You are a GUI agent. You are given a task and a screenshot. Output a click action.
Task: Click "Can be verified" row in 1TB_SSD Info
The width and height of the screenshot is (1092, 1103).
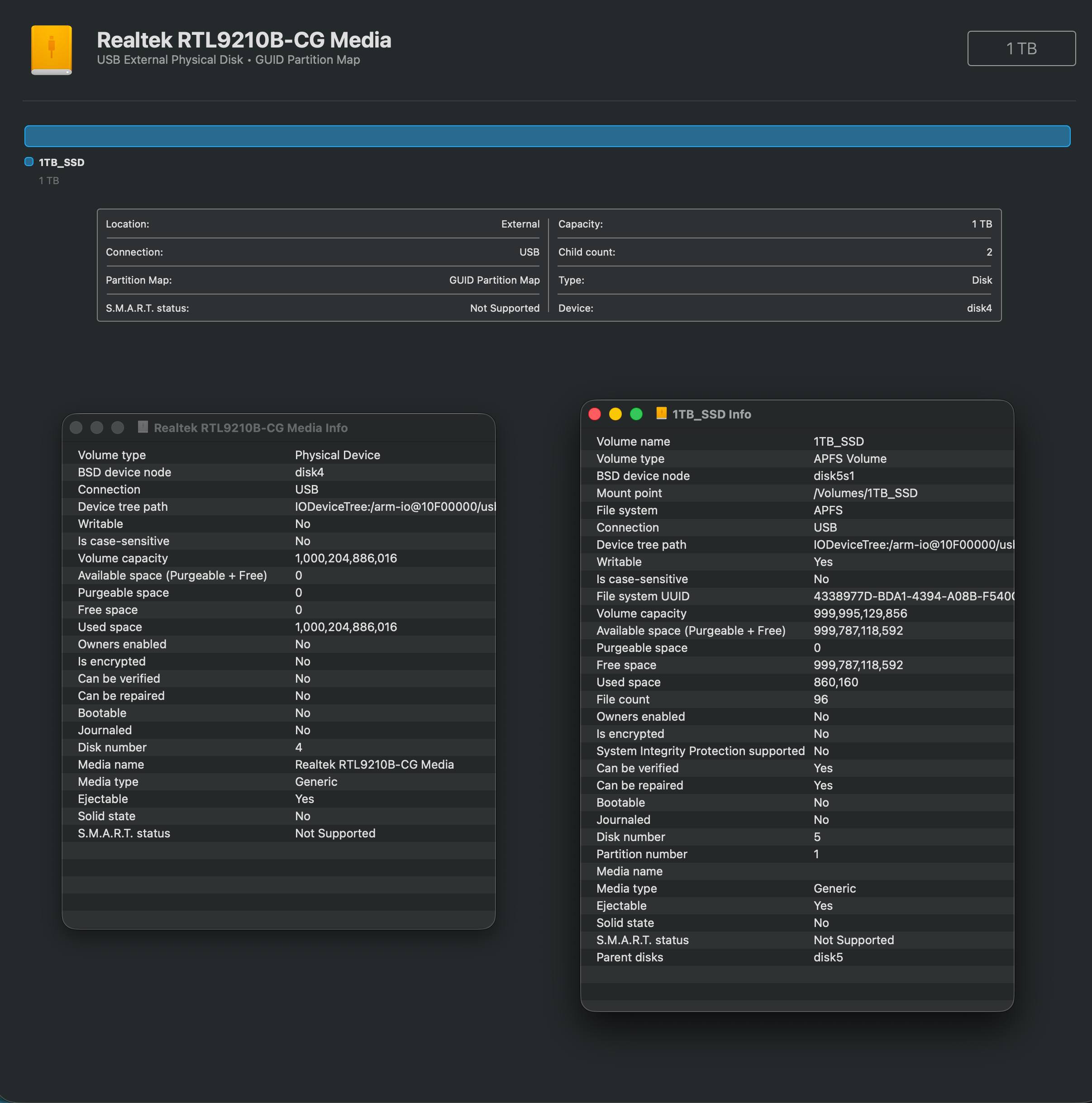pyautogui.click(x=797, y=768)
